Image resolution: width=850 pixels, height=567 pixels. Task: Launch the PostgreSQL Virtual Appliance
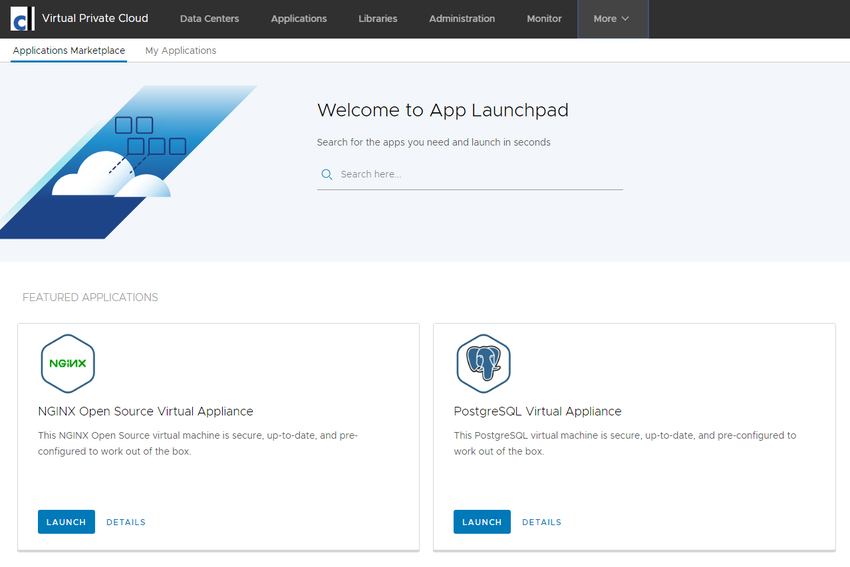click(x=482, y=522)
